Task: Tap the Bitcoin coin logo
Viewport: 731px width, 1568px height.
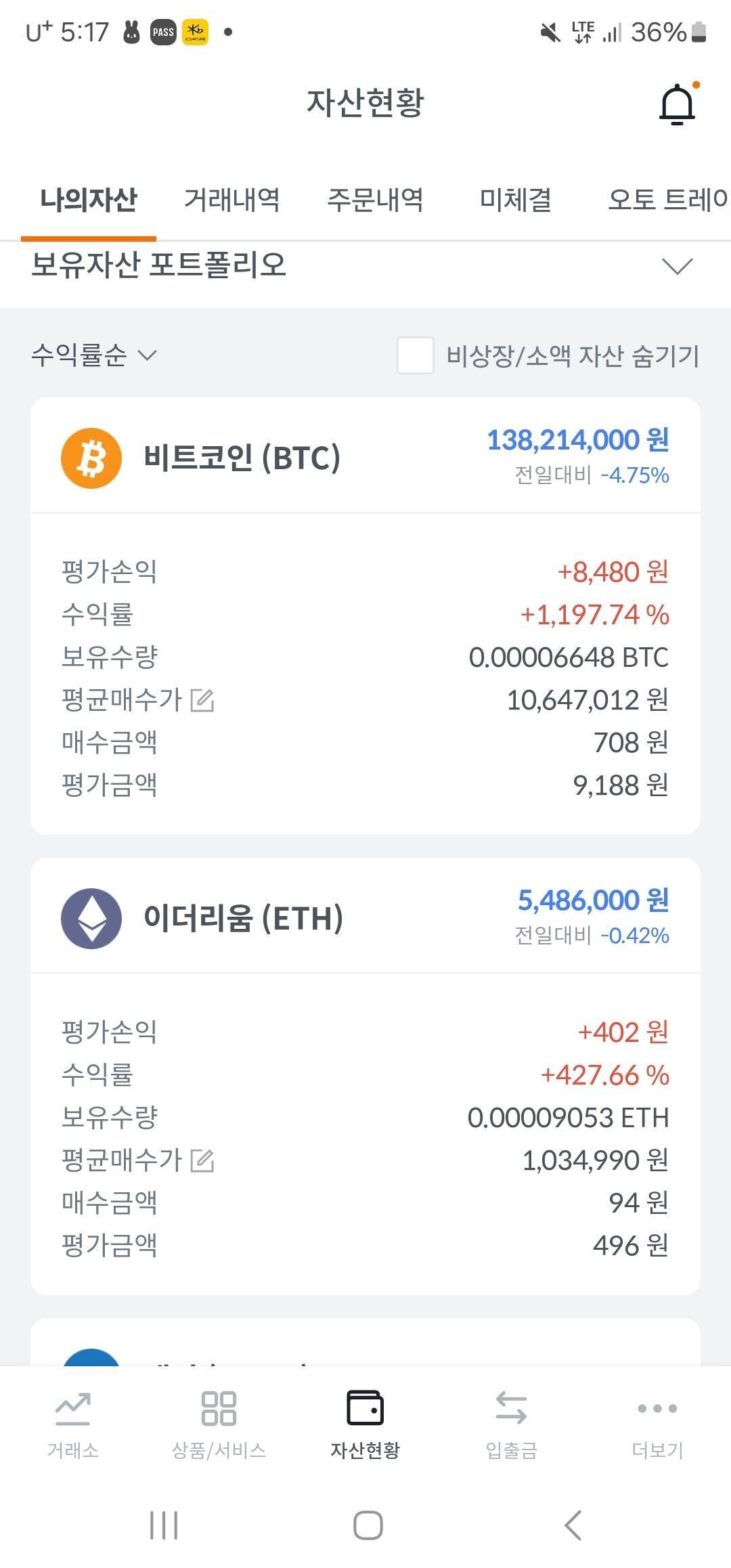Action: coord(91,458)
